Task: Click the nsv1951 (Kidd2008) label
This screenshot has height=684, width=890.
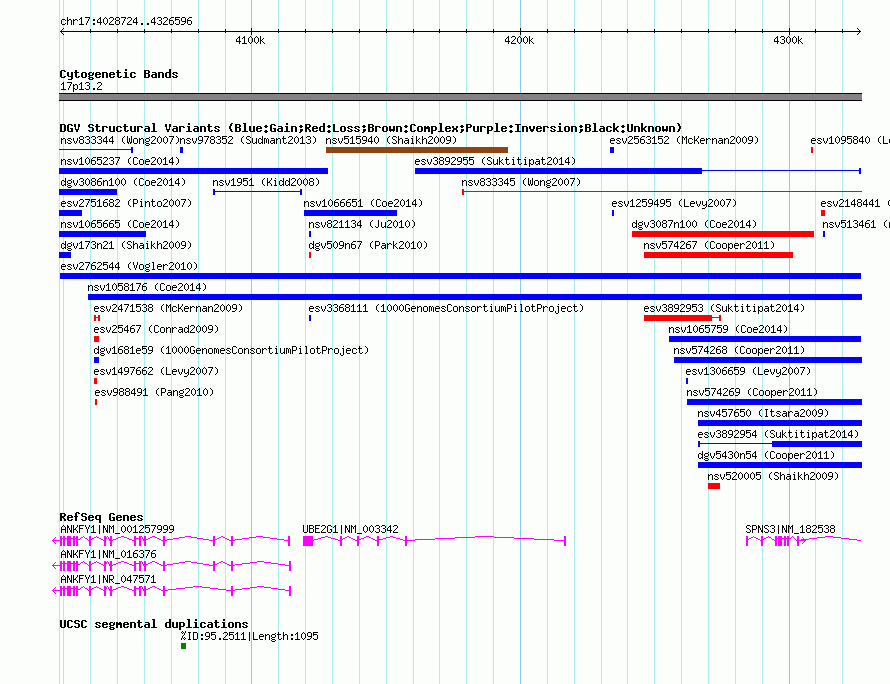Action: click(266, 182)
